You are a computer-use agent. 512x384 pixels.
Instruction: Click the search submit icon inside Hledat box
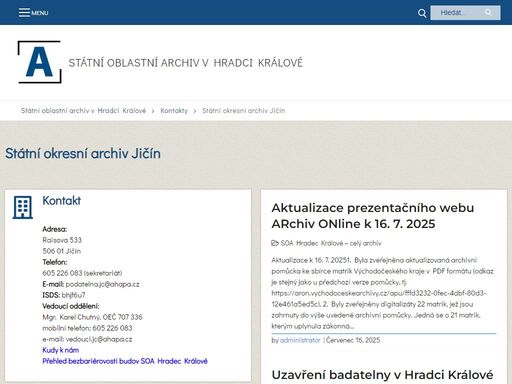tap(488, 13)
